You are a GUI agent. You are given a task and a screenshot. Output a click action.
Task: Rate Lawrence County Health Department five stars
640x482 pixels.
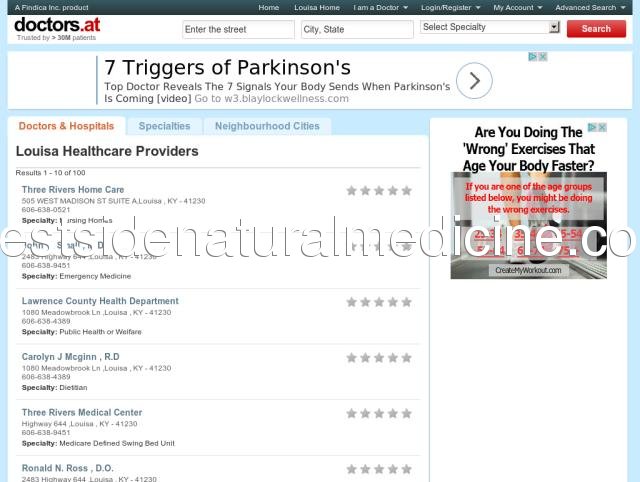point(407,302)
